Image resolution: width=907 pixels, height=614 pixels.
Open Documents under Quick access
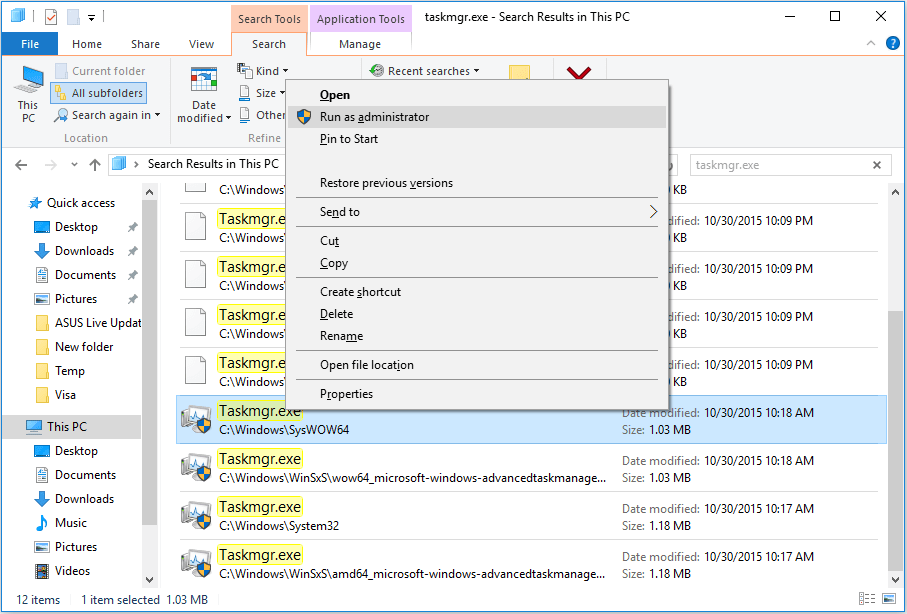click(x=85, y=275)
